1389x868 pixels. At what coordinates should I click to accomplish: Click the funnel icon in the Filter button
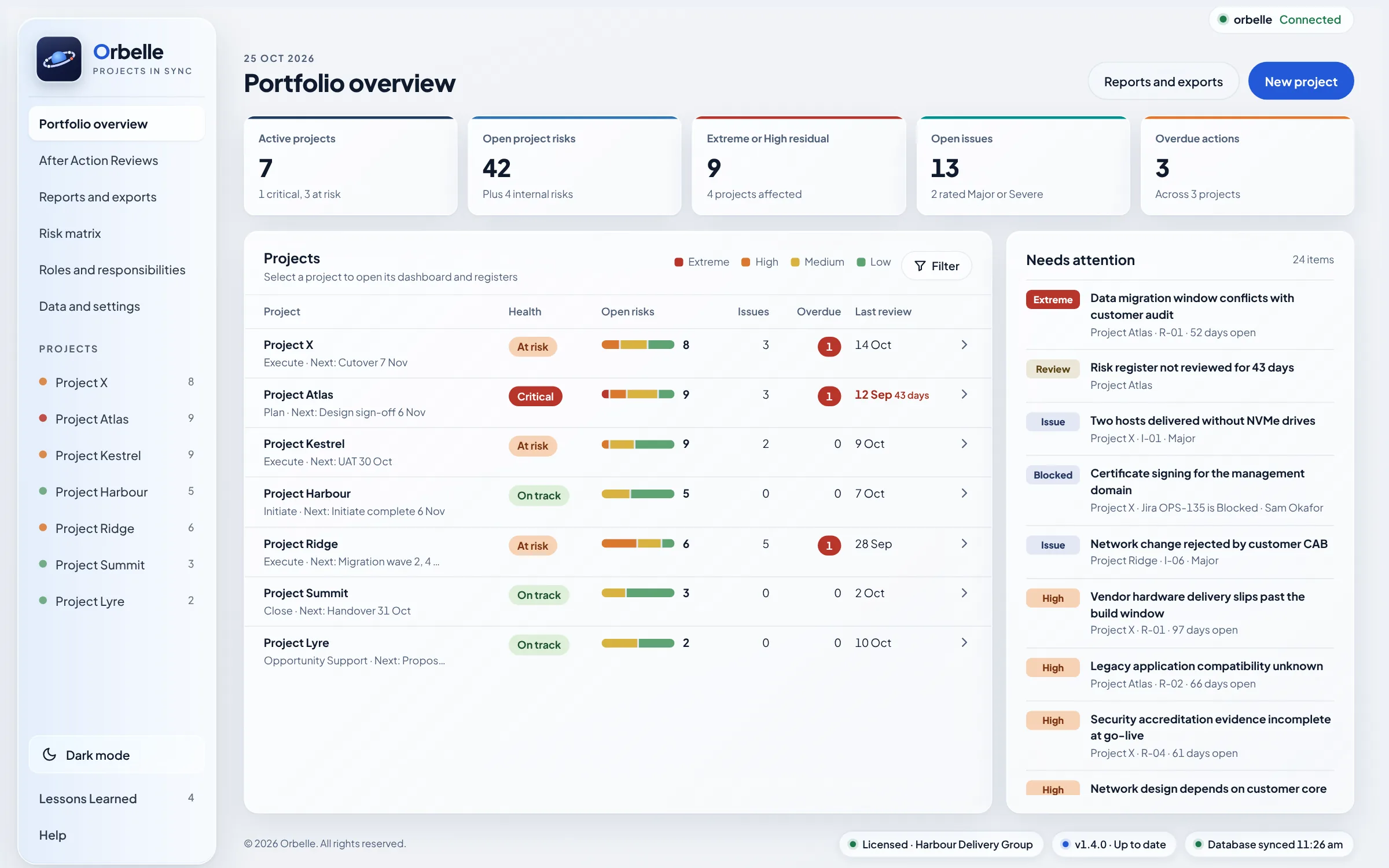[x=920, y=266]
